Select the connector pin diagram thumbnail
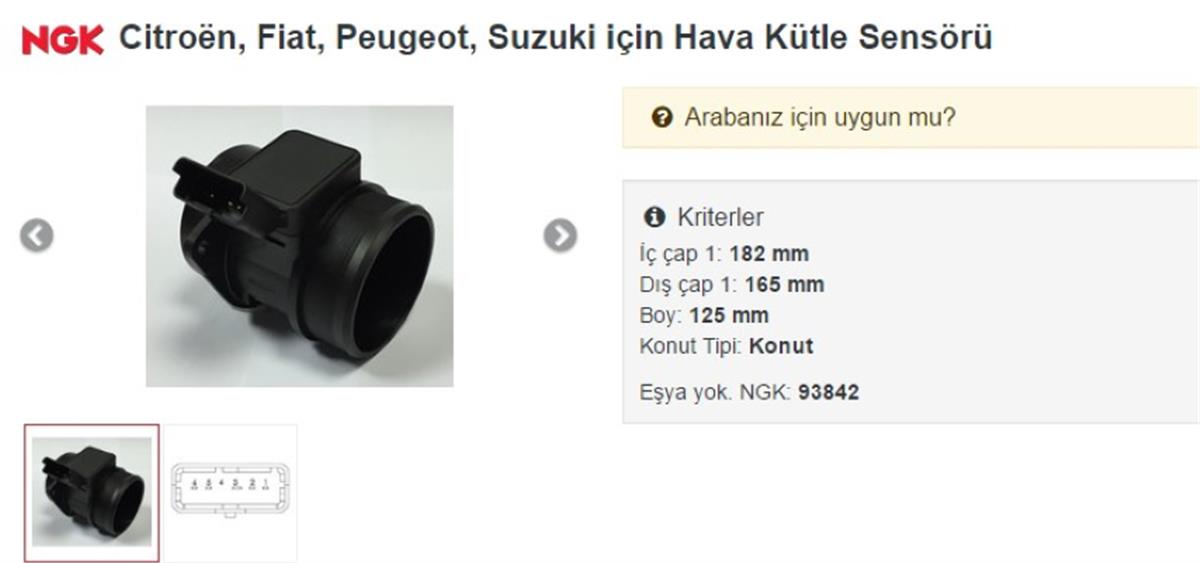1200x563 pixels. point(230,492)
